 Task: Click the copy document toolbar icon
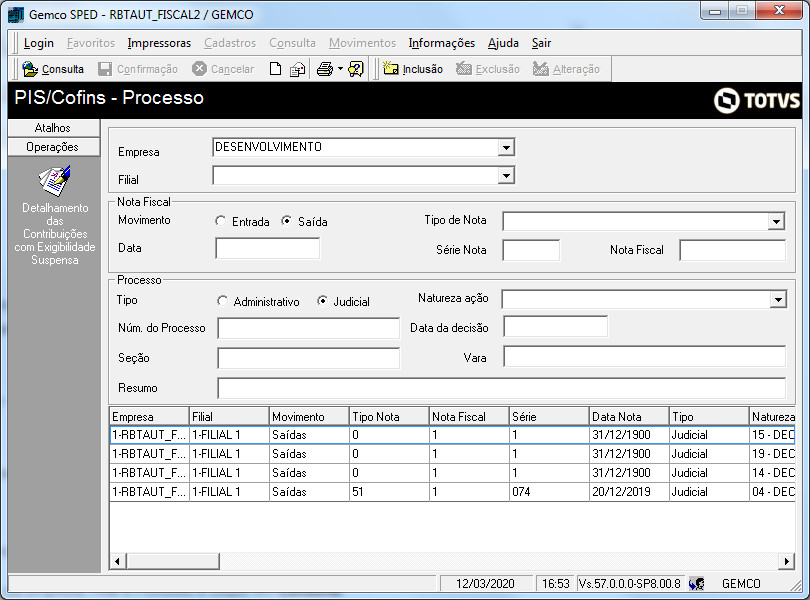coord(297,69)
